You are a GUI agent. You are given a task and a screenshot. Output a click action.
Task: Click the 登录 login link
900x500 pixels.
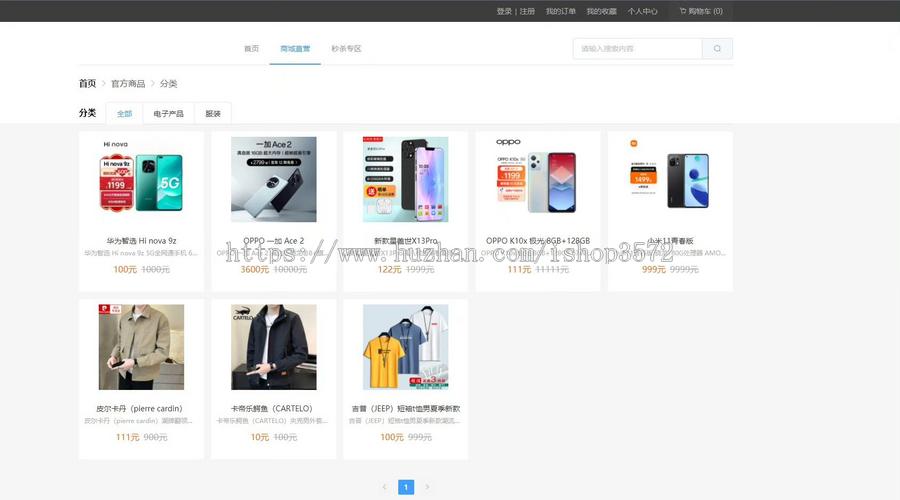tap(504, 11)
